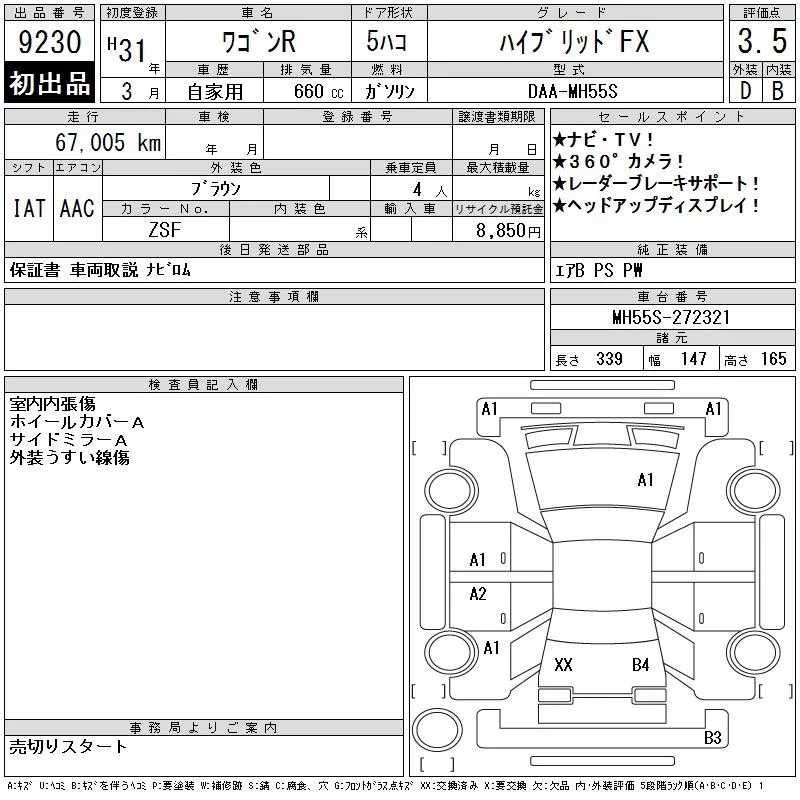Select the lot number 9230
Image resolution: width=800 pixels, height=800 pixels.
point(50,42)
